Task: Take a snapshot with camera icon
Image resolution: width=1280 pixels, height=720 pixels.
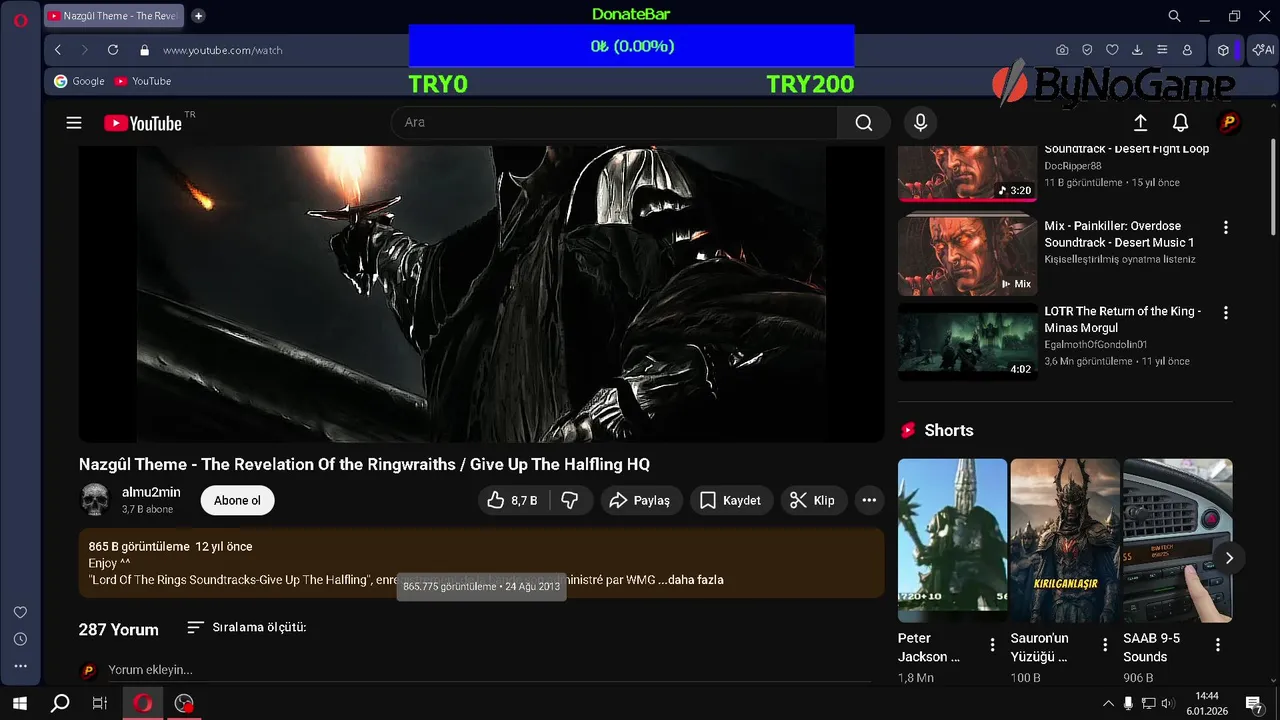Action: pos(1062,50)
